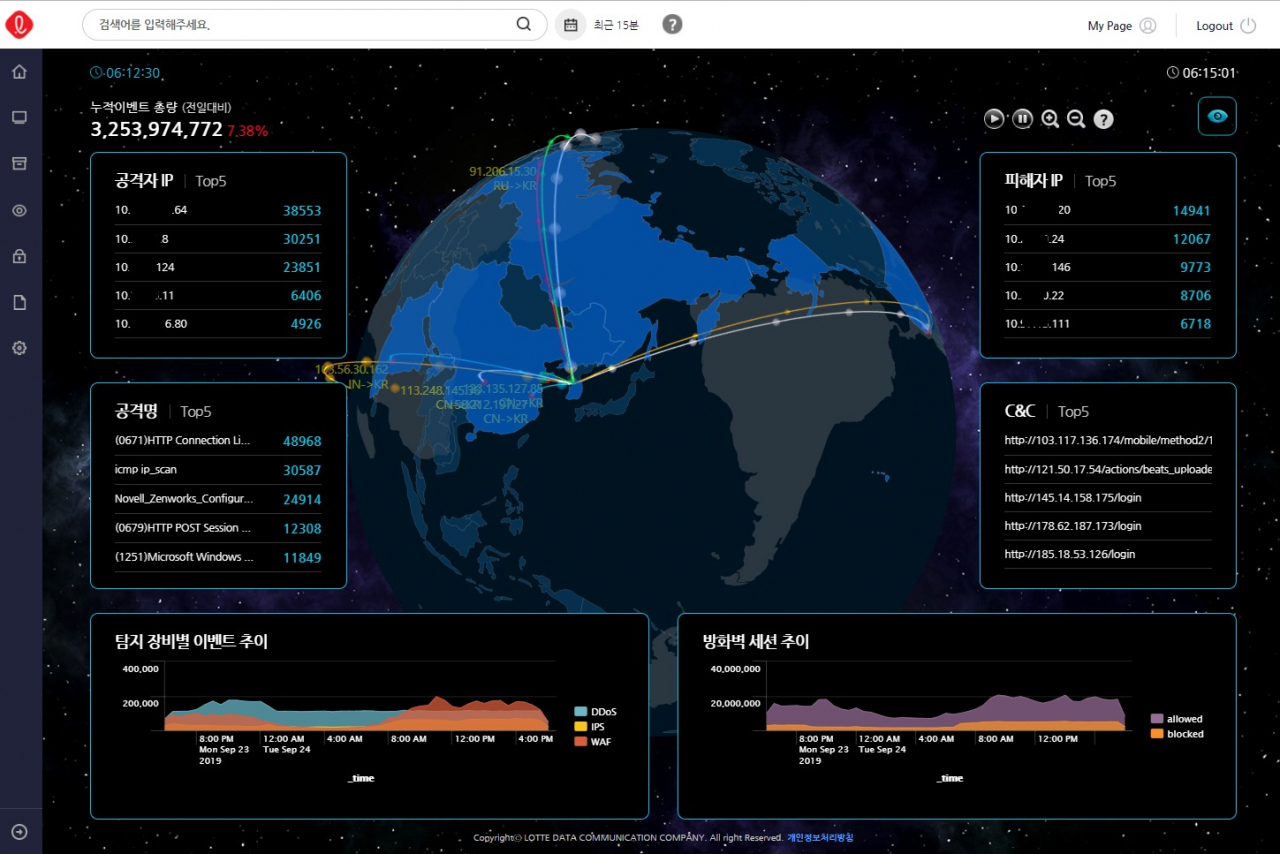Open settings gear in sidebar
The width and height of the screenshot is (1280, 854).
[x=19, y=348]
